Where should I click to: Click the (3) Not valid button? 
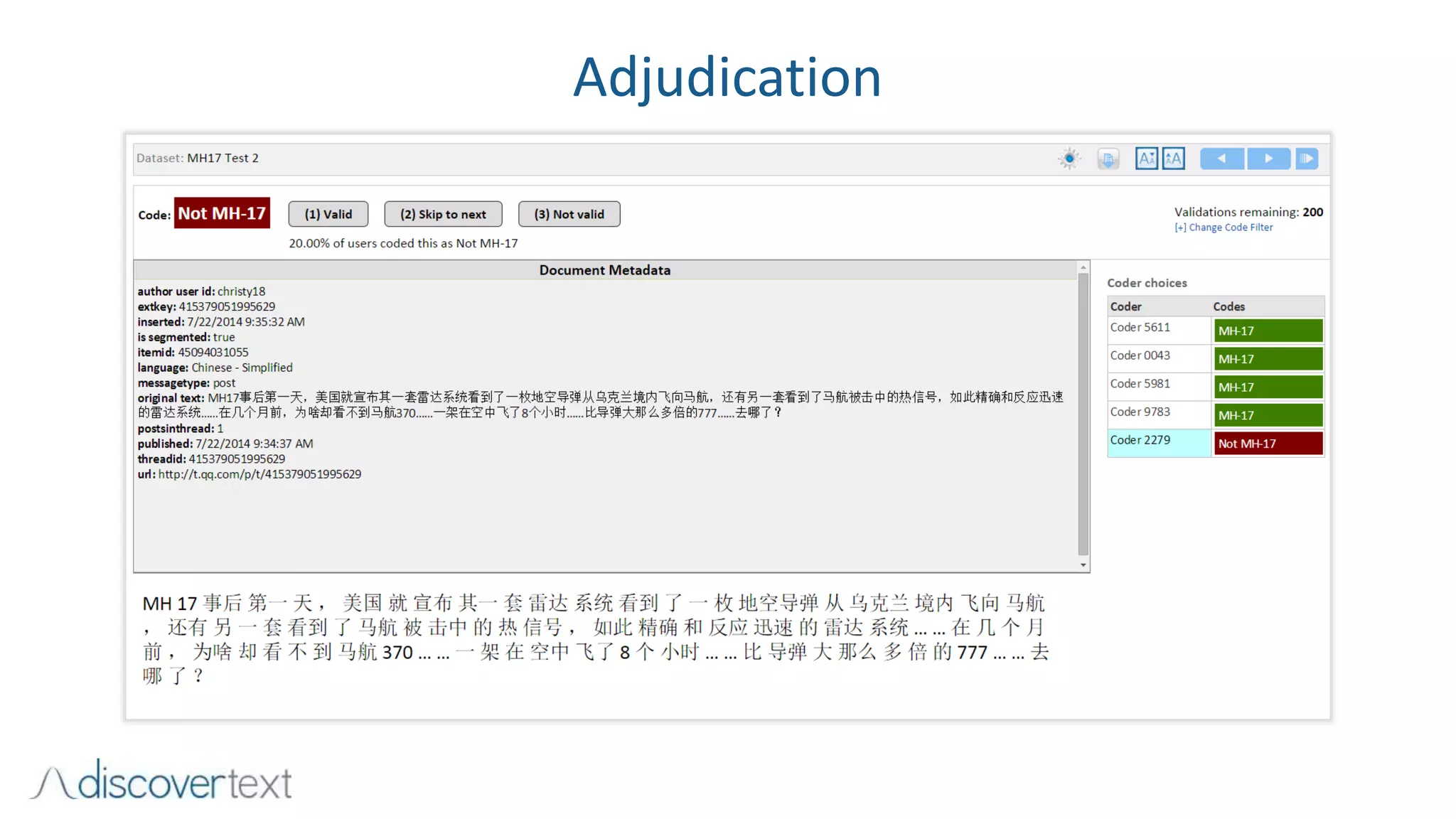point(569,214)
